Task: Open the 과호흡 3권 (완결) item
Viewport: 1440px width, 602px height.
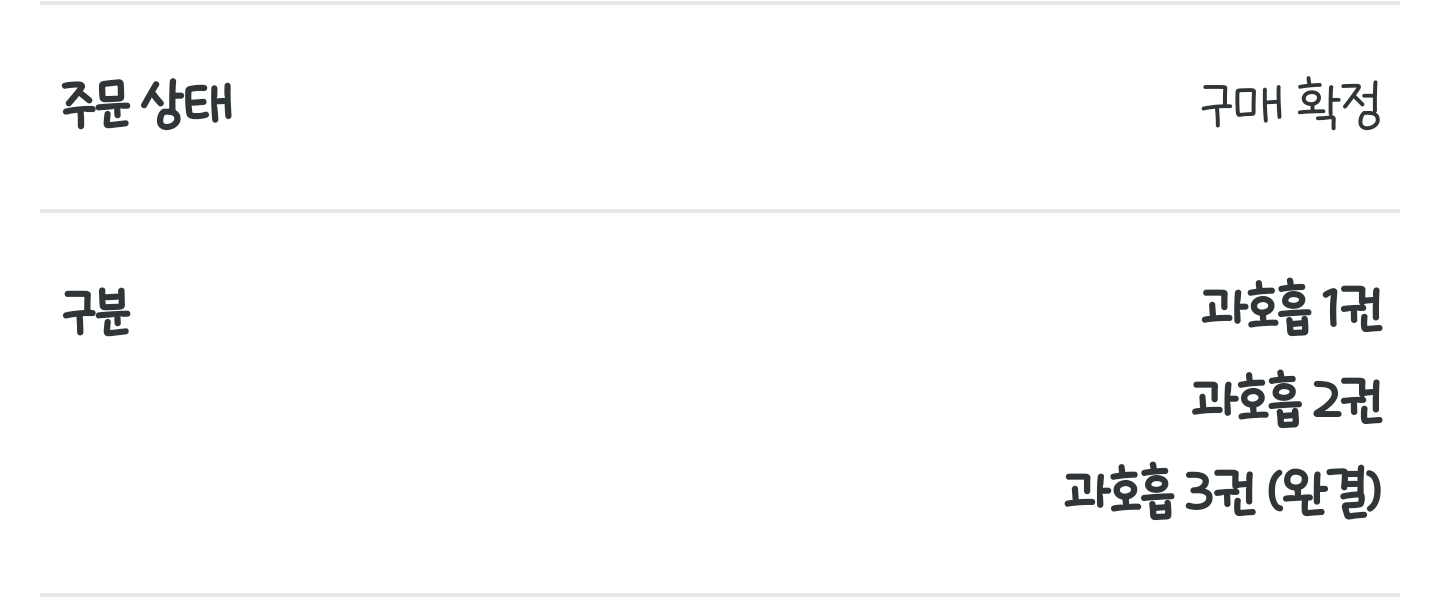Action: (1222, 492)
